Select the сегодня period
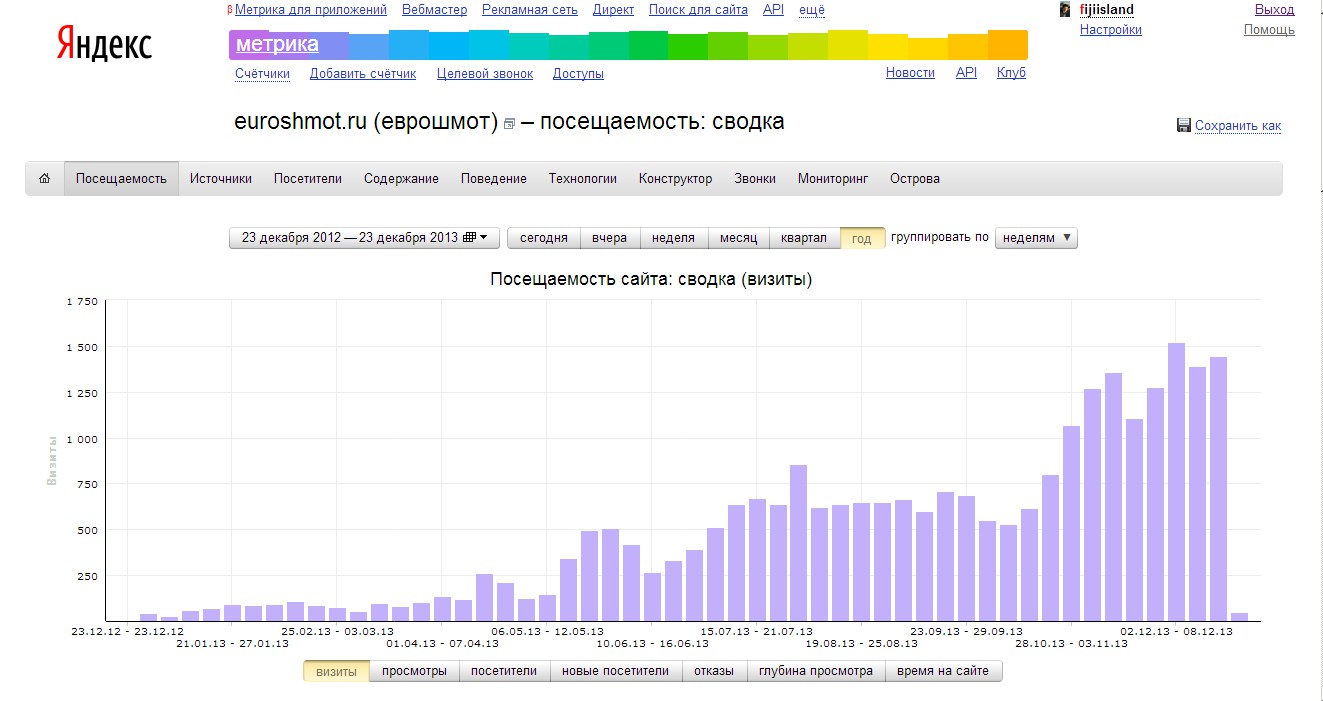This screenshot has width=1323, height=701. 544,238
